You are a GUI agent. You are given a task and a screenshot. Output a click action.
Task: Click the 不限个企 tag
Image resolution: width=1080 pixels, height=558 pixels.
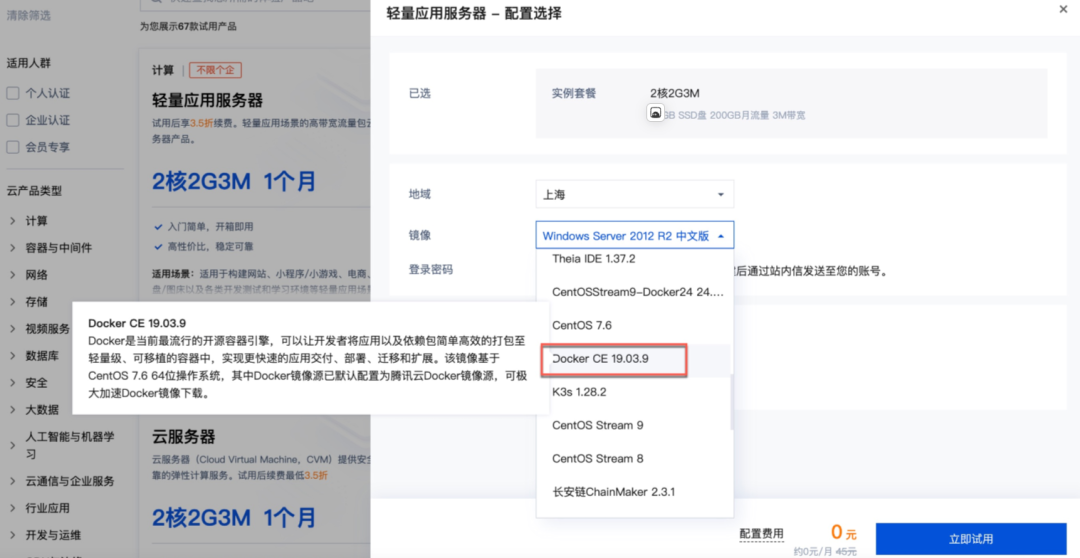coord(216,70)
